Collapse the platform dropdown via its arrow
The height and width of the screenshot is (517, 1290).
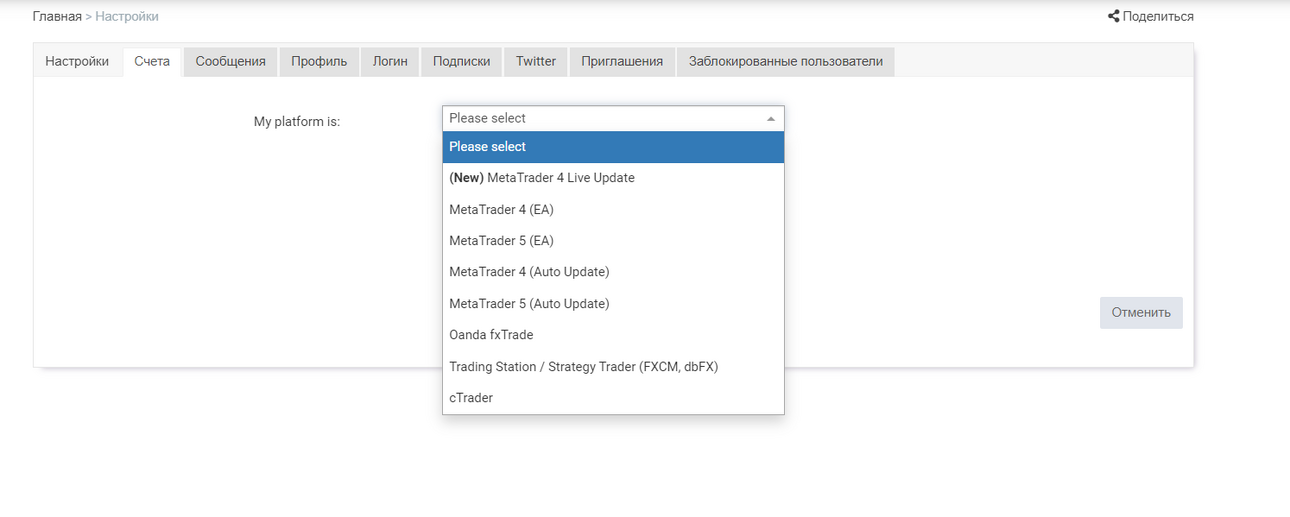point(770,118)
